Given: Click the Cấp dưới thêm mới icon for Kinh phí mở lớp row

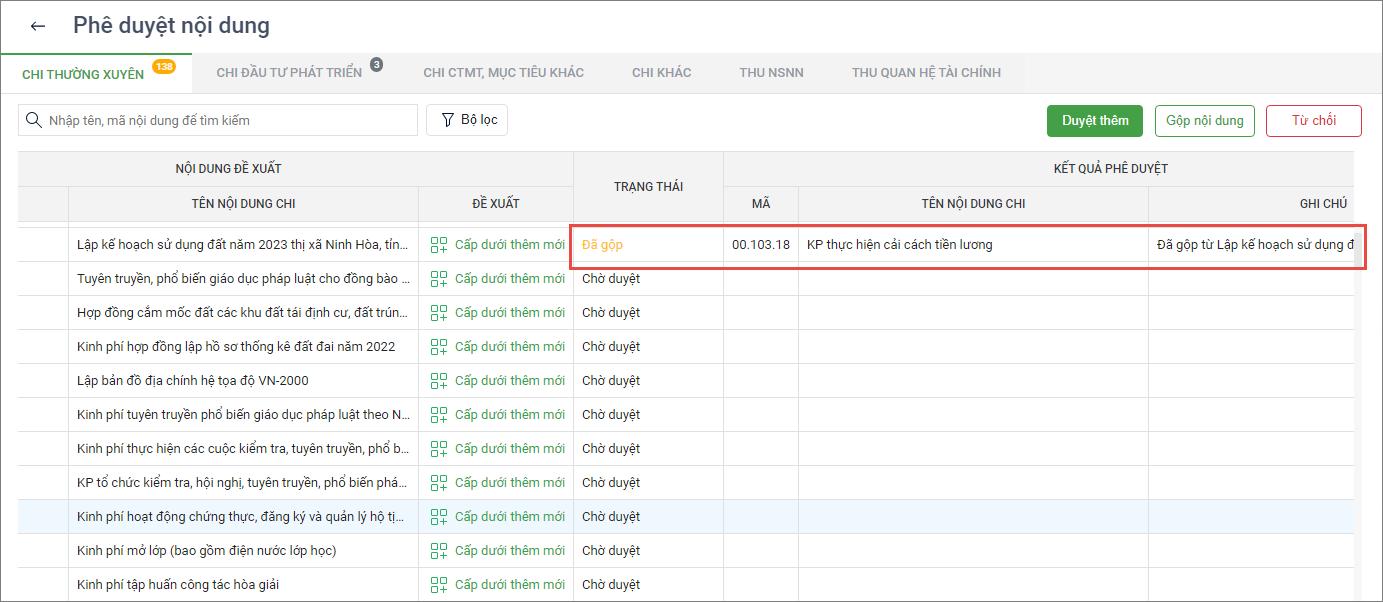Looking at the screenshot, I should (439, 551).
